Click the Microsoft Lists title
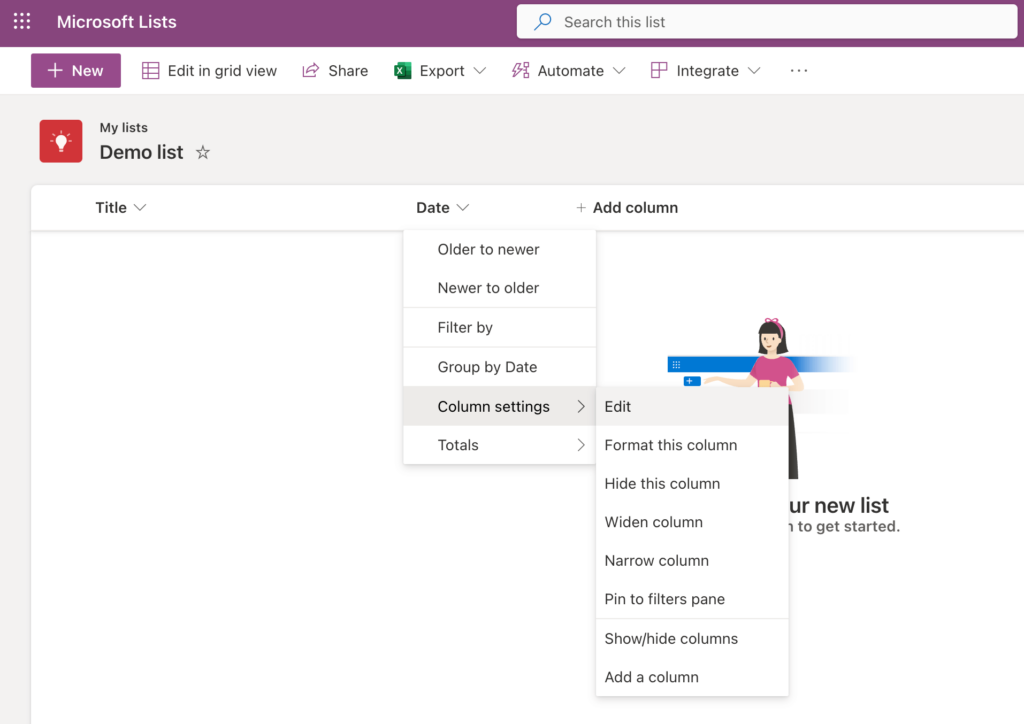1024x724 pixels. coord(116,22)
